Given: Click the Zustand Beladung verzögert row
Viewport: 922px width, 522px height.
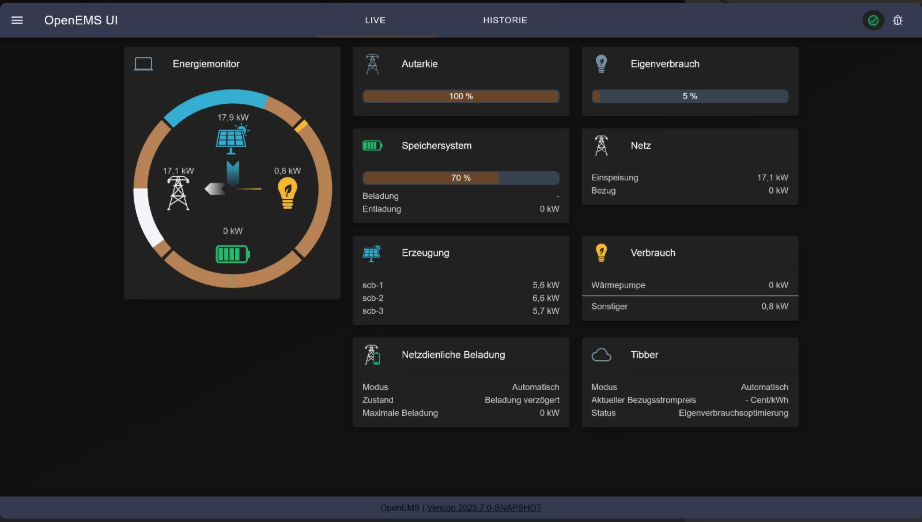Looking at the screenshot, I should 461,400.
